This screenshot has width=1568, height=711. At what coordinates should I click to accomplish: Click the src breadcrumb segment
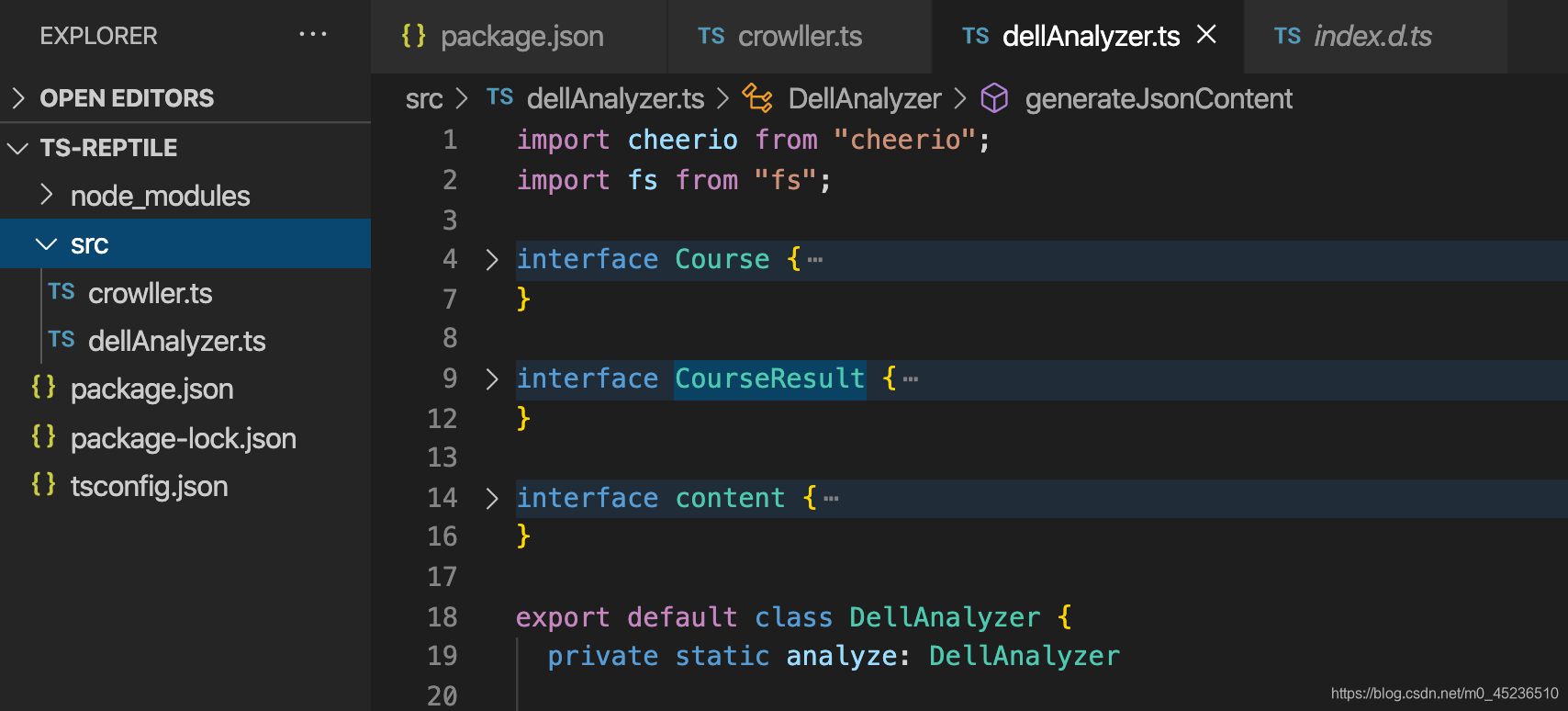[424, 98]
